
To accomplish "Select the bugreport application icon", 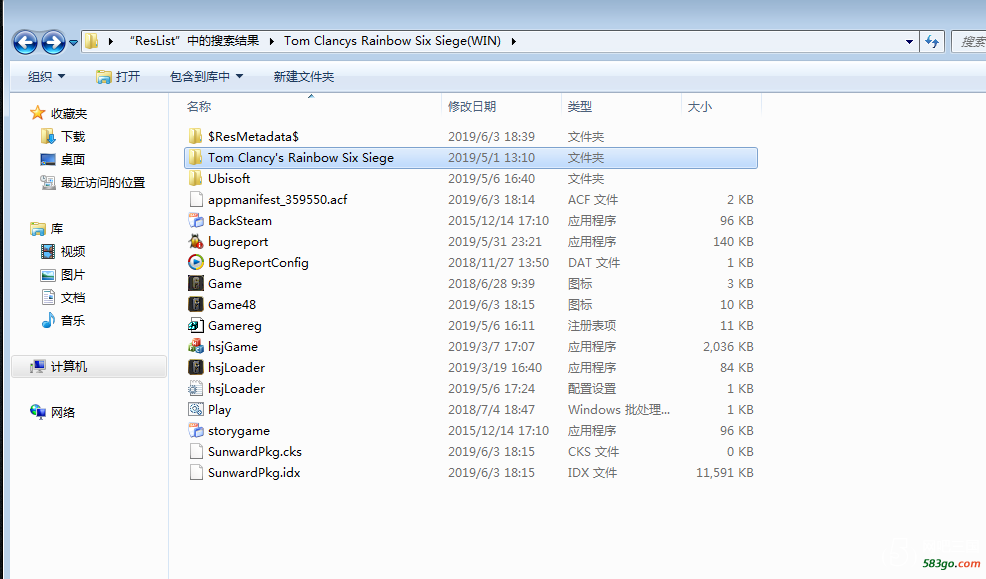I will coord(196,241).
